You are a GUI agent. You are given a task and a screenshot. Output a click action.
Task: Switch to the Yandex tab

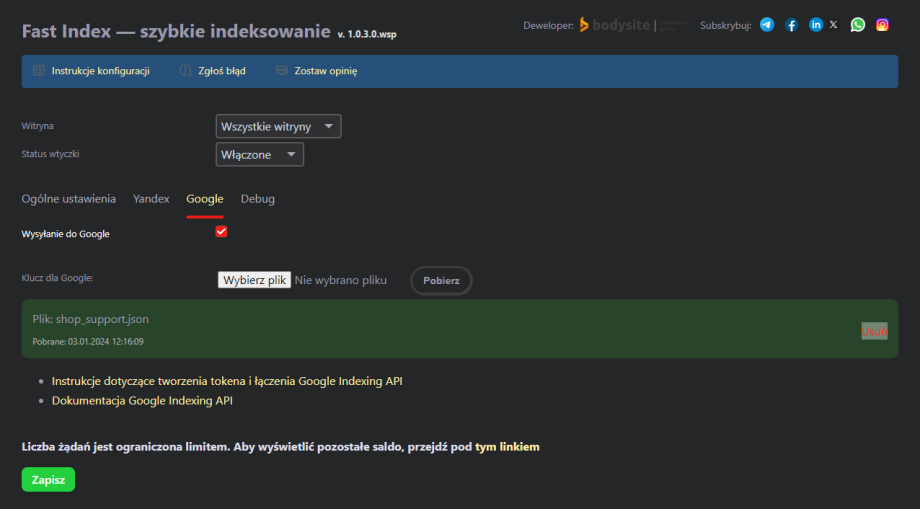click(x=151, y=199)
